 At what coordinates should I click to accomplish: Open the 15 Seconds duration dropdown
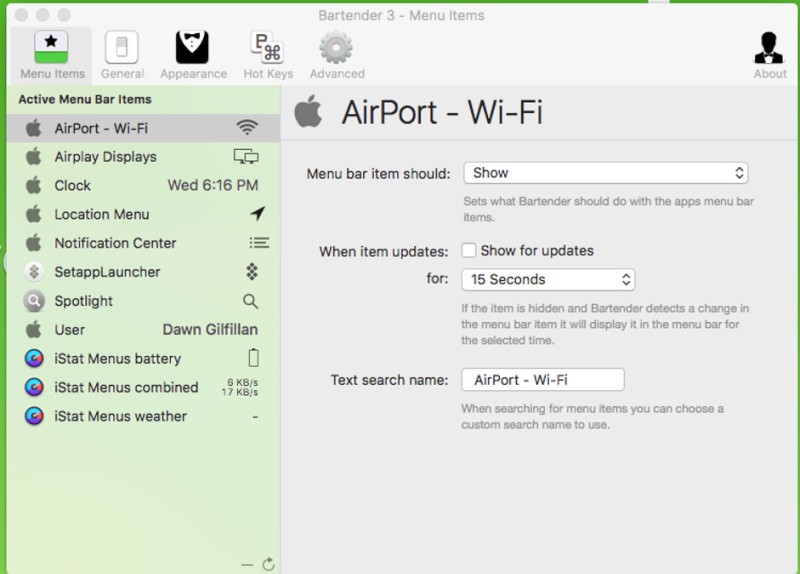click(x=548, y=280)
